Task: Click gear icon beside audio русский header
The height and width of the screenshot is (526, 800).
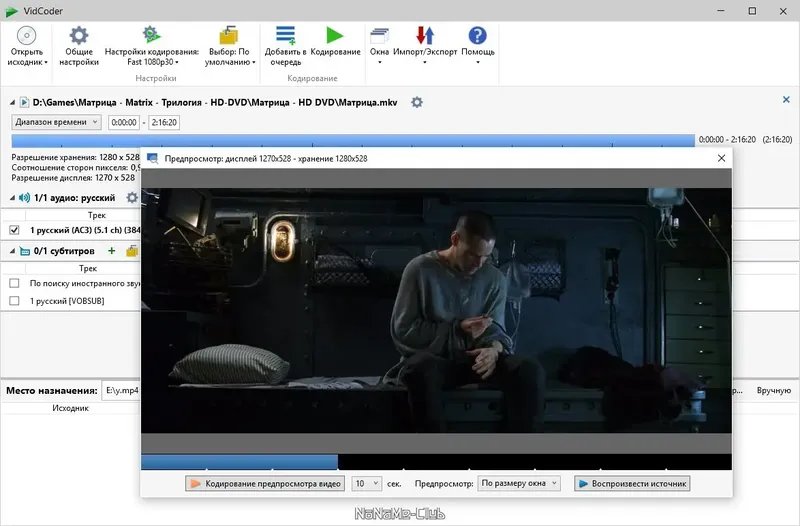Action: point(132,197)
